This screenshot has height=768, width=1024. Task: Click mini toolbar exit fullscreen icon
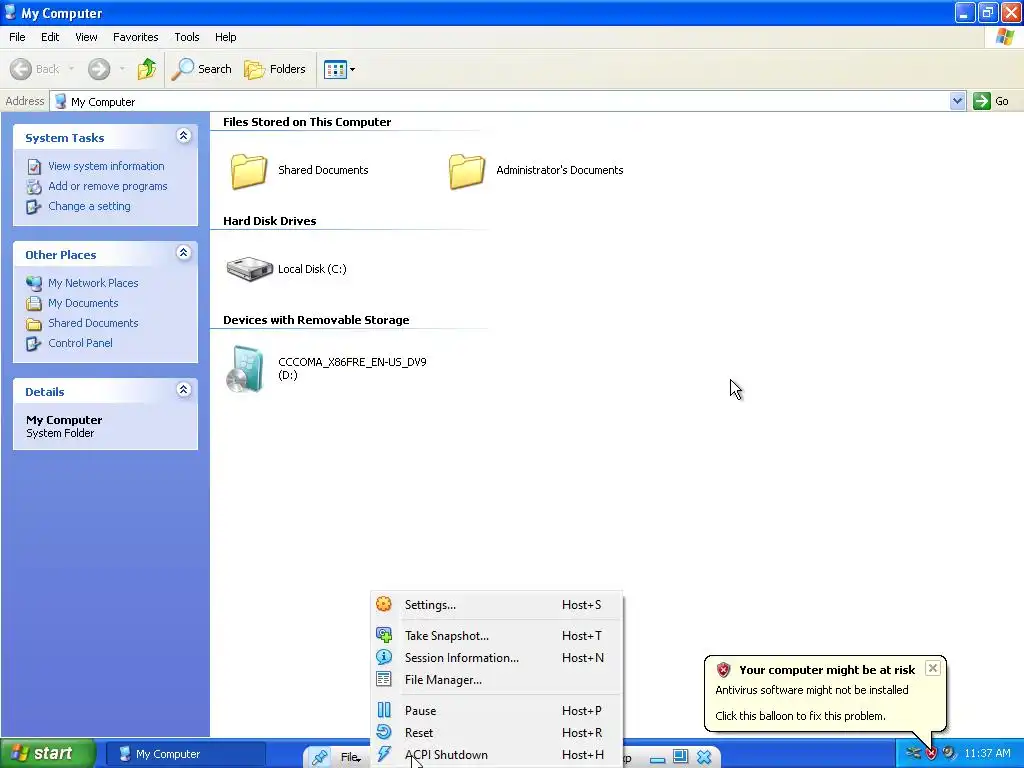tap(680, 756)
